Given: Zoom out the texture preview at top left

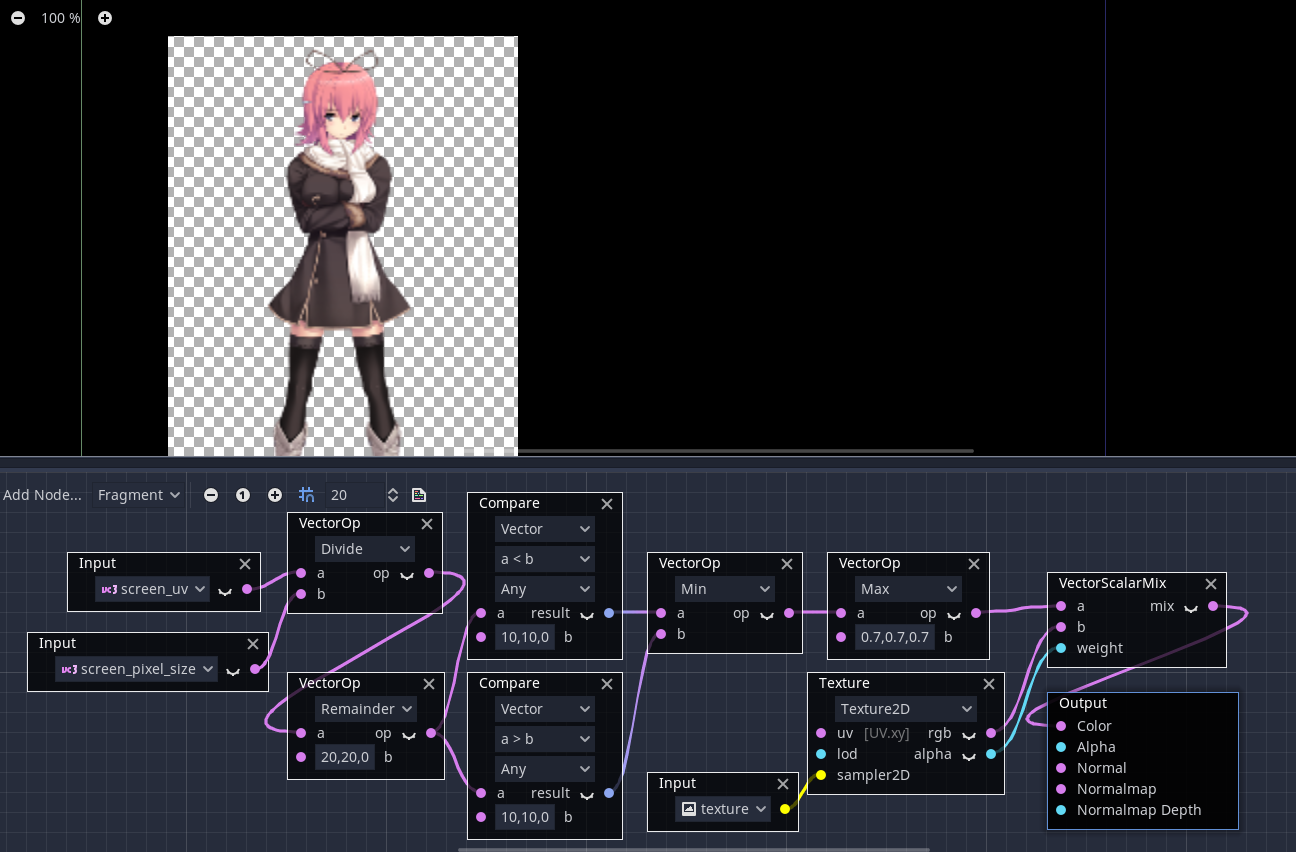Looking at the screenshot, I should pyautogui.click(x=16, y=17).
